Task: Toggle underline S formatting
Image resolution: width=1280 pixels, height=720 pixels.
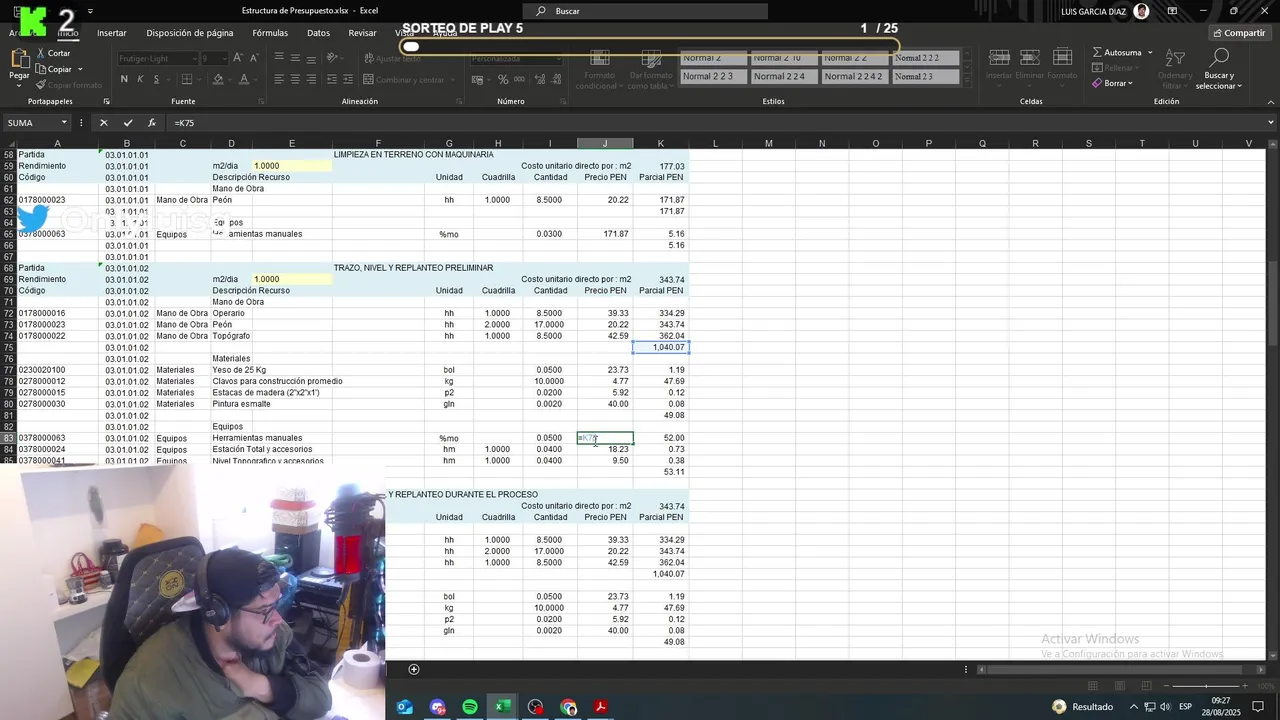Action: (x=158, y=79)
